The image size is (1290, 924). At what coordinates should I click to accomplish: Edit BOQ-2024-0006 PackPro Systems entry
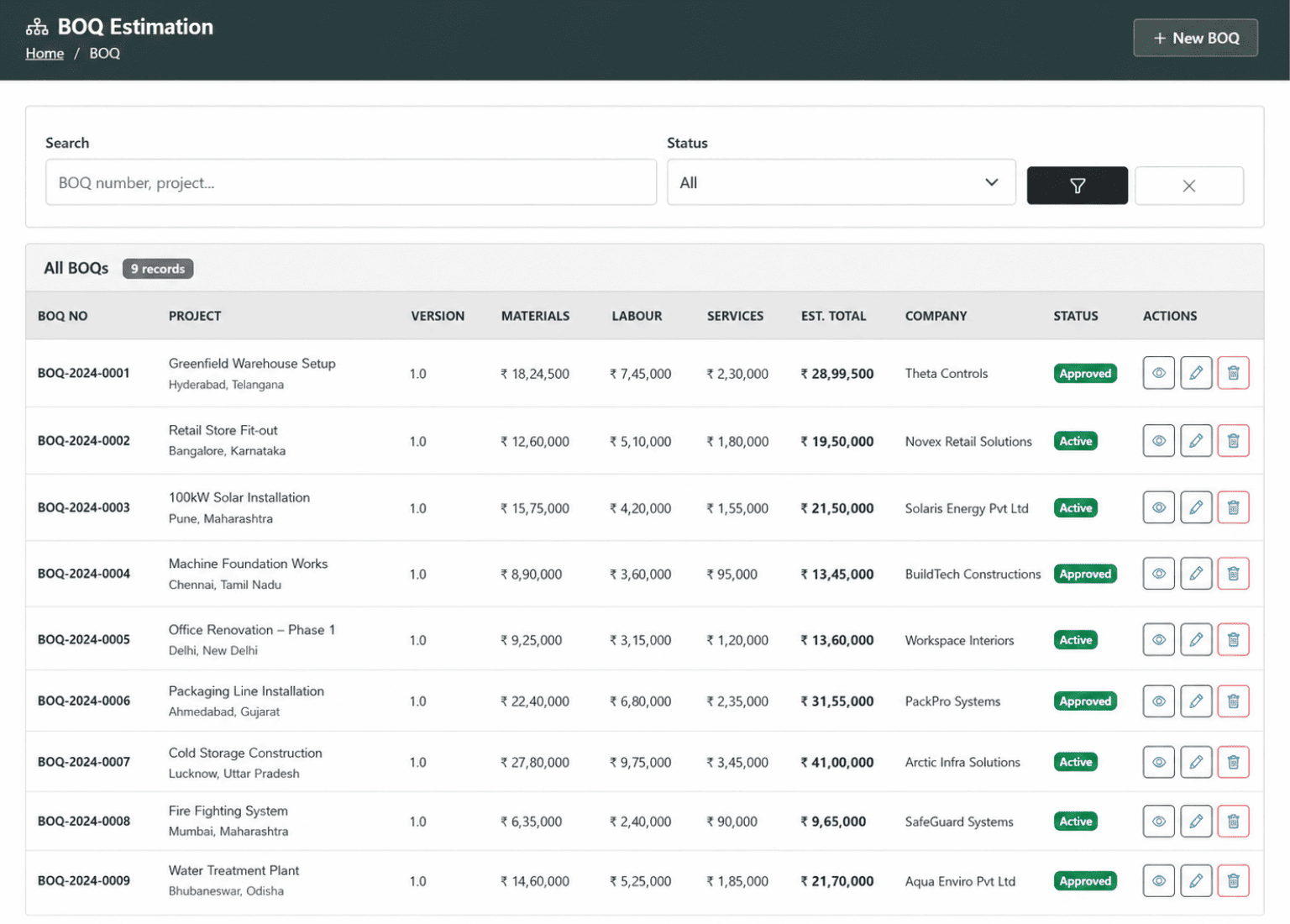tap(1196, 701)
